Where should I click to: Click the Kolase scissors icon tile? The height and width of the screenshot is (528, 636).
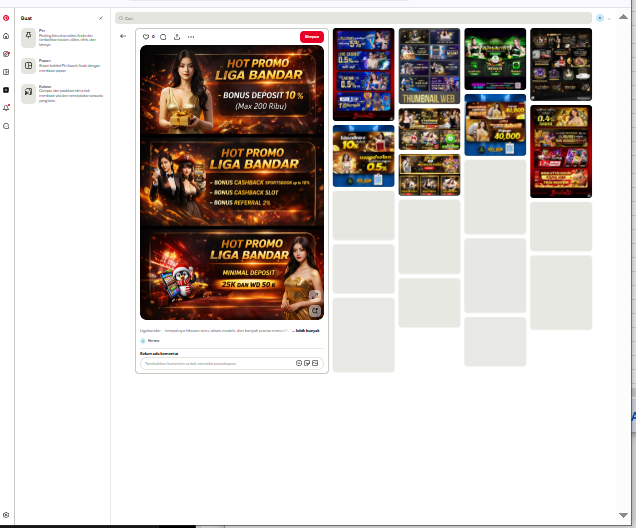pyautogui.click(x=28, y=93)
